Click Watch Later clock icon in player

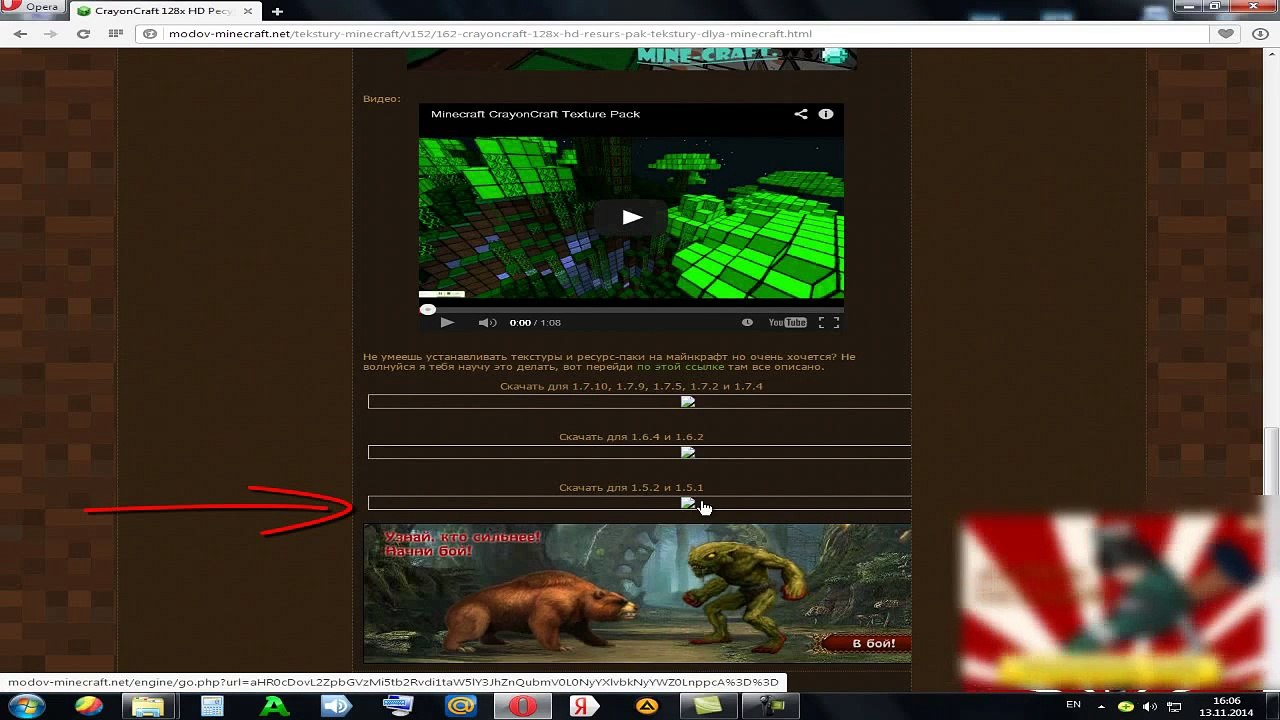[x=747, y=322]
